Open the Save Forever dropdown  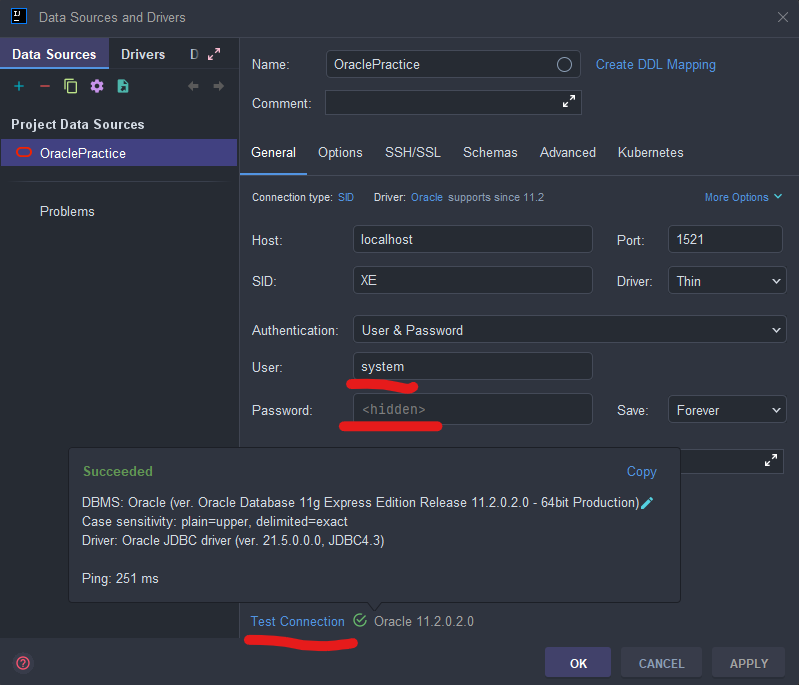[727, 410]
